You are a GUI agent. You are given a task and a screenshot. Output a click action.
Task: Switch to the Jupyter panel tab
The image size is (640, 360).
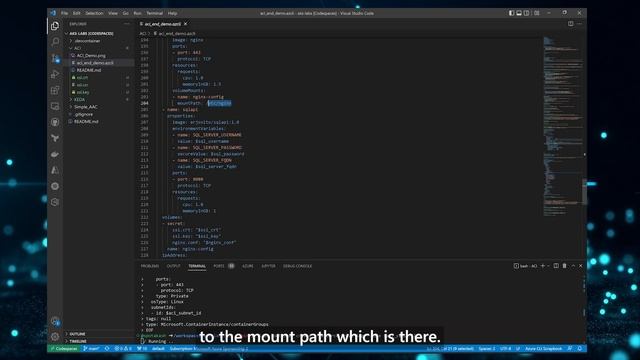pyautogui.click(x=268, y=266)
